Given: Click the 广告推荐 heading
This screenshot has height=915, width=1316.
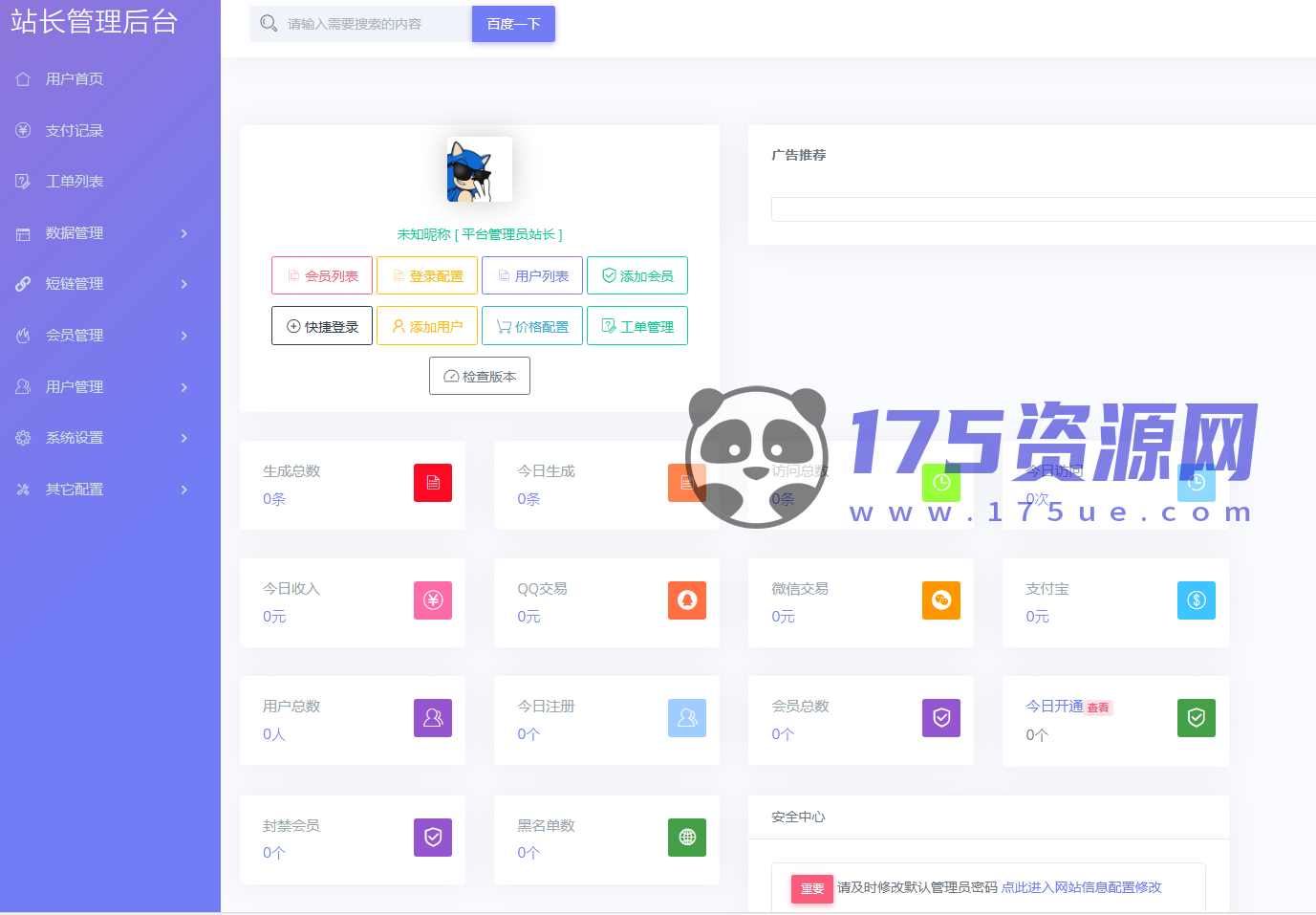Looking at the screenshot, I should [799, 155].
